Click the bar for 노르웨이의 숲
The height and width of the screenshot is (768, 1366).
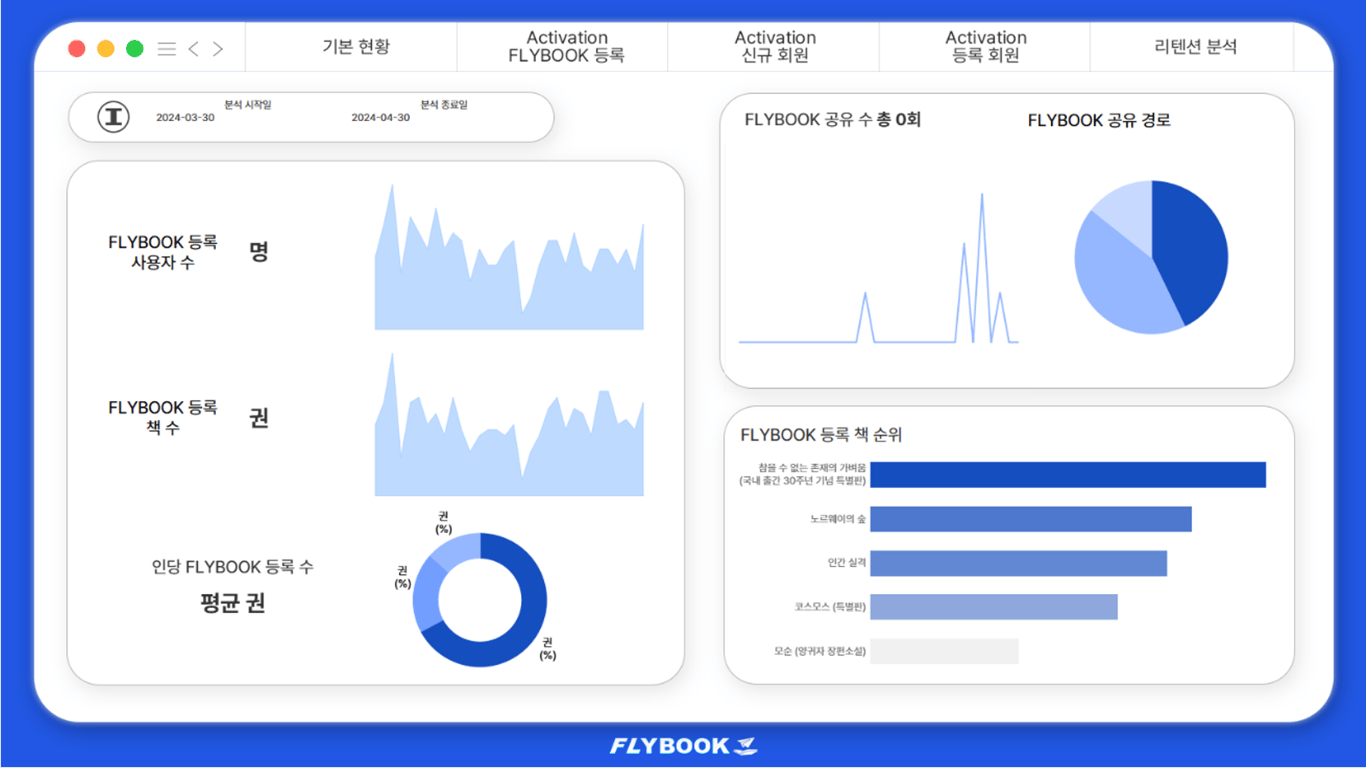coord(1031,519)
